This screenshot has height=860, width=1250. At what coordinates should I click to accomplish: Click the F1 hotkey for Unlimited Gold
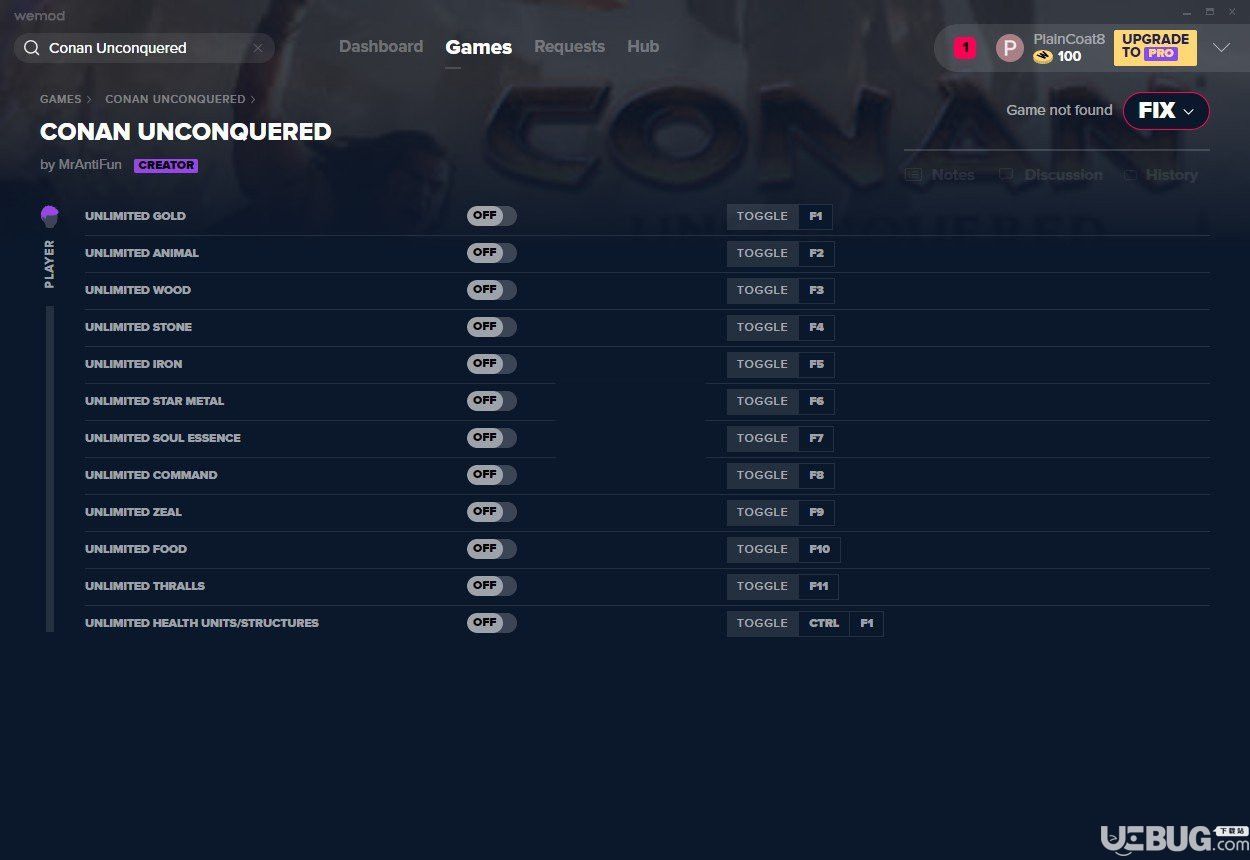[x=816, y=216]
